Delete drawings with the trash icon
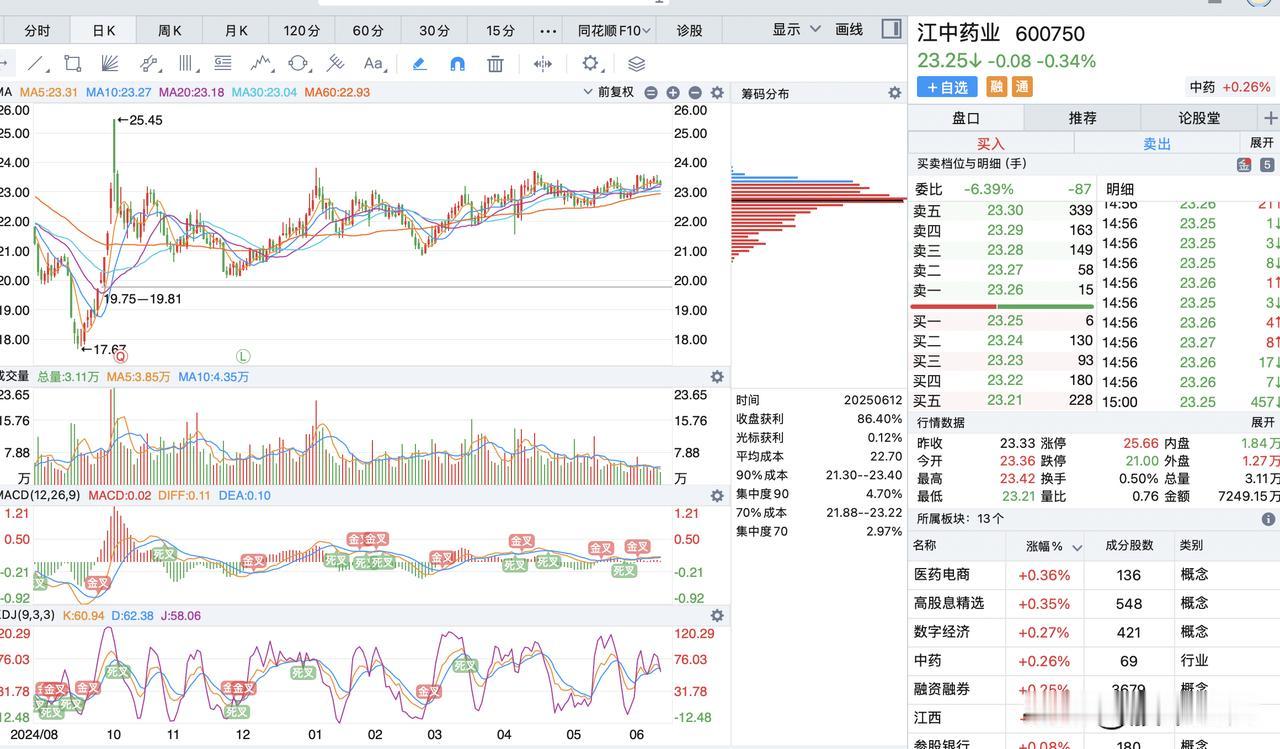 tap(495, 63)
